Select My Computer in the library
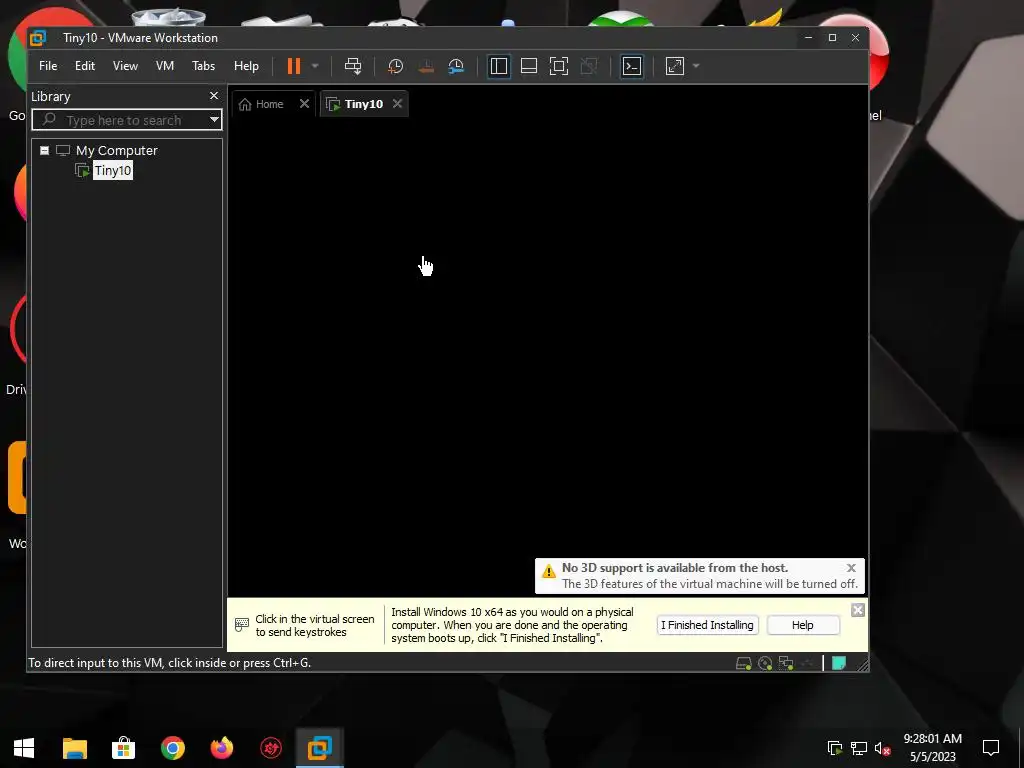This screenshot has width=1024, height=768. click(116, 150)
